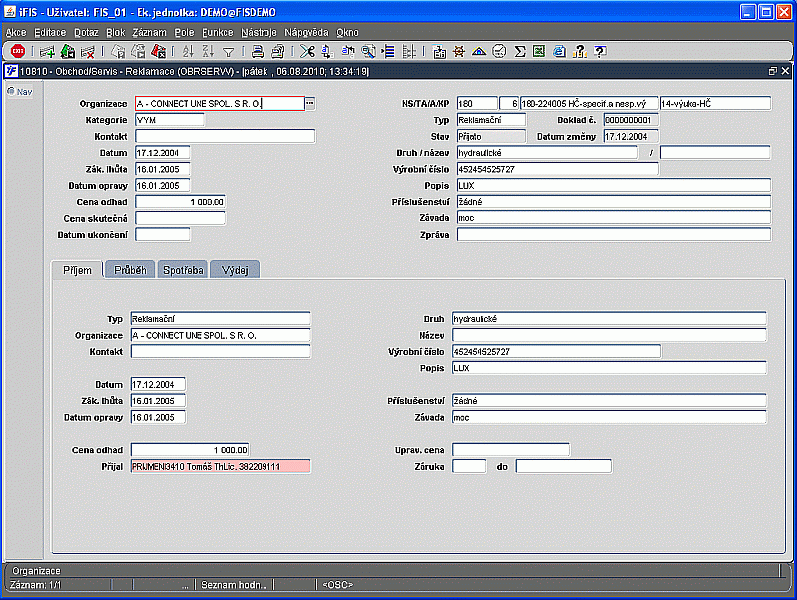
Task: Open the Akce menu
Action: [16, 33]
